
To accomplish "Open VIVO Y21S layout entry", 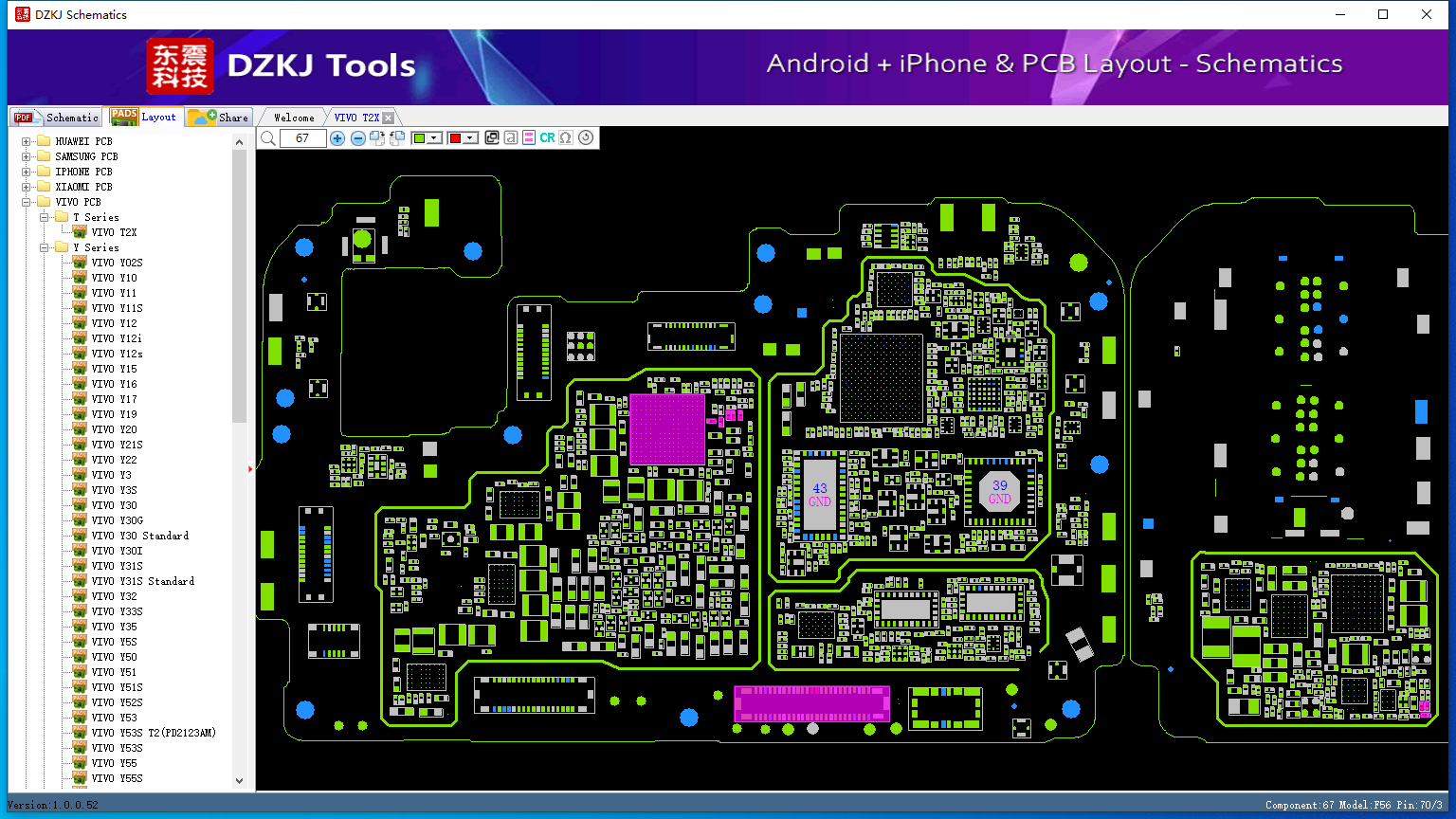I will (117, 445).
